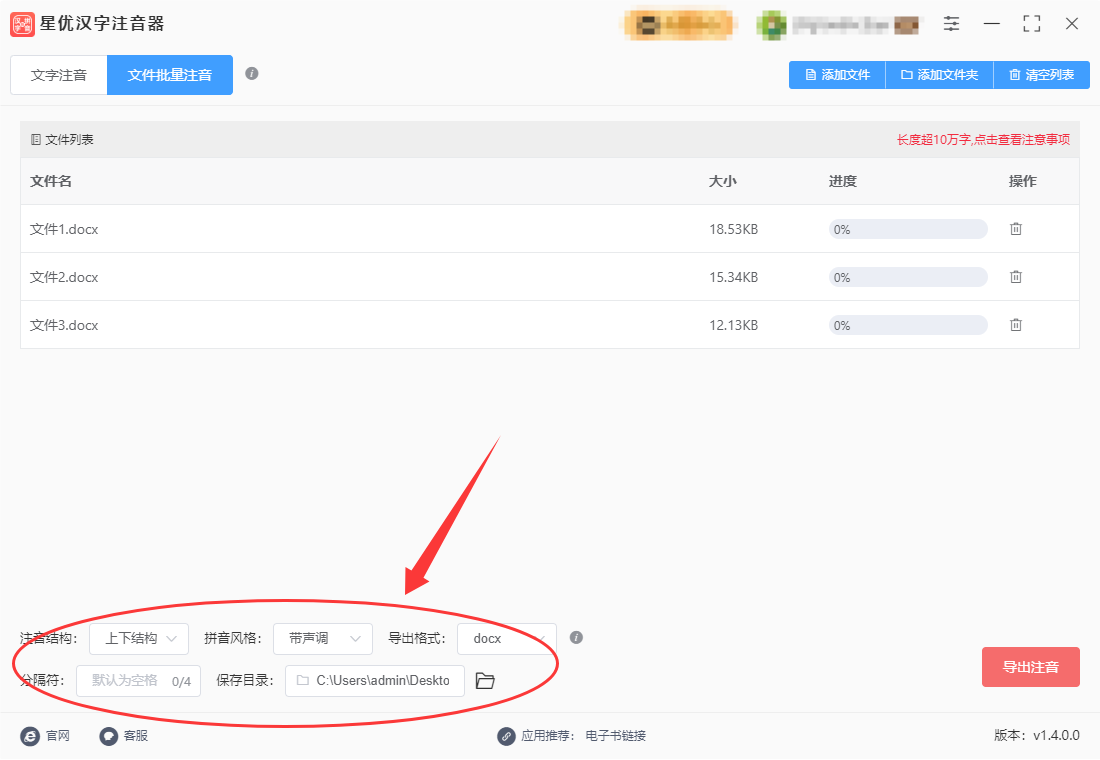Image resolution: width=1100 pixels, height=760 pixels.
Task: Click the link icon beside 应用推荐
Action: coord(507,735)
